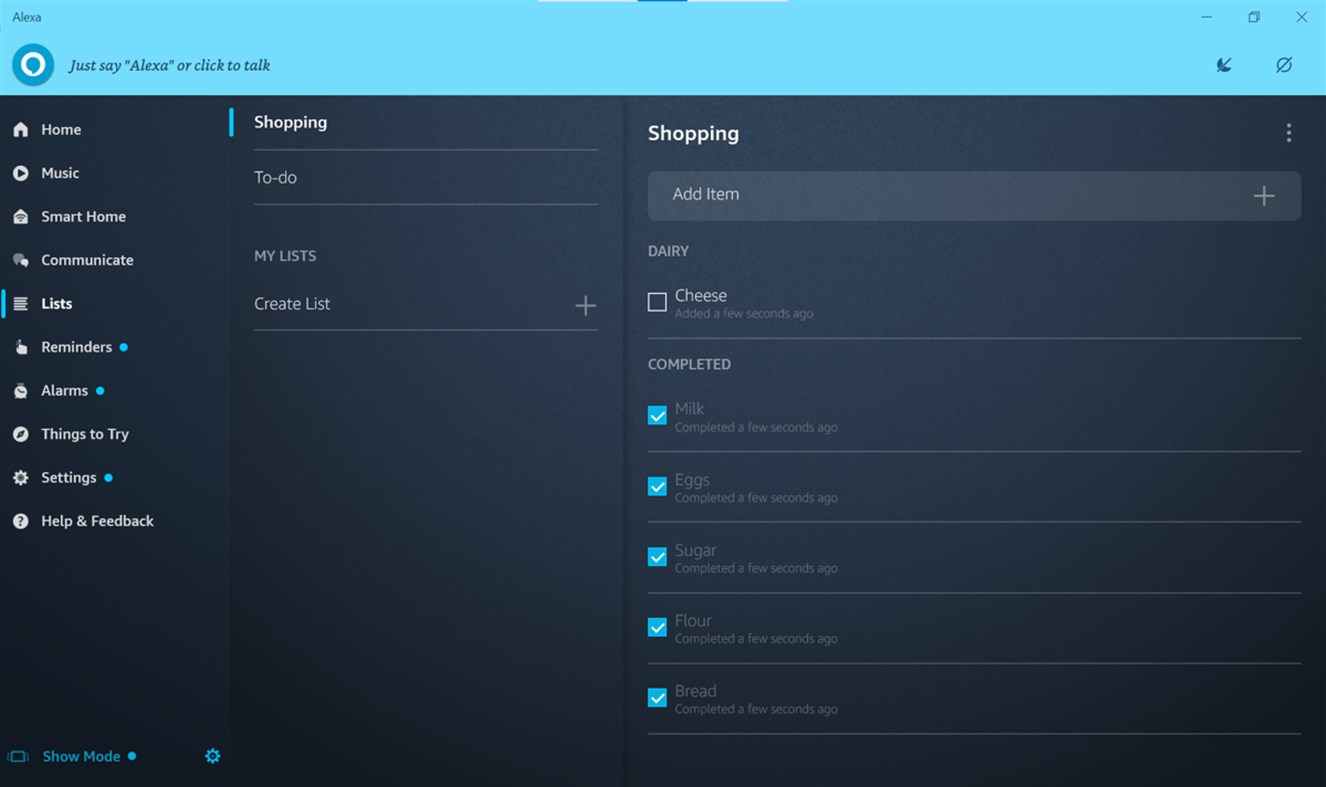Check off Cheese in the Dairy section
Image resolution: width=1326 pixels, height=787 pixels.
click(x=657, y=300)
